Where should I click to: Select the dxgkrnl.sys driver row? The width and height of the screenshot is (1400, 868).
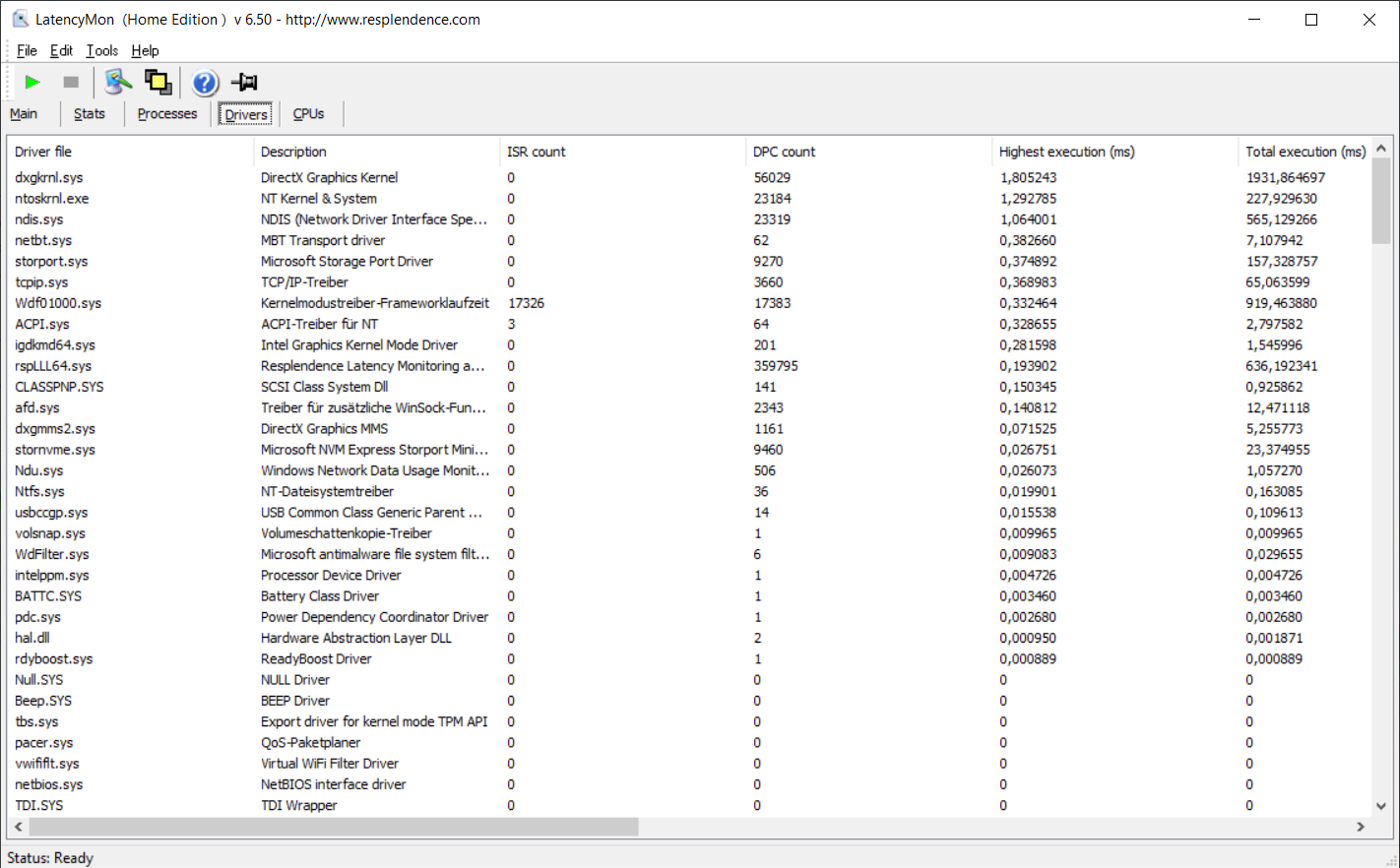(49, 178)
